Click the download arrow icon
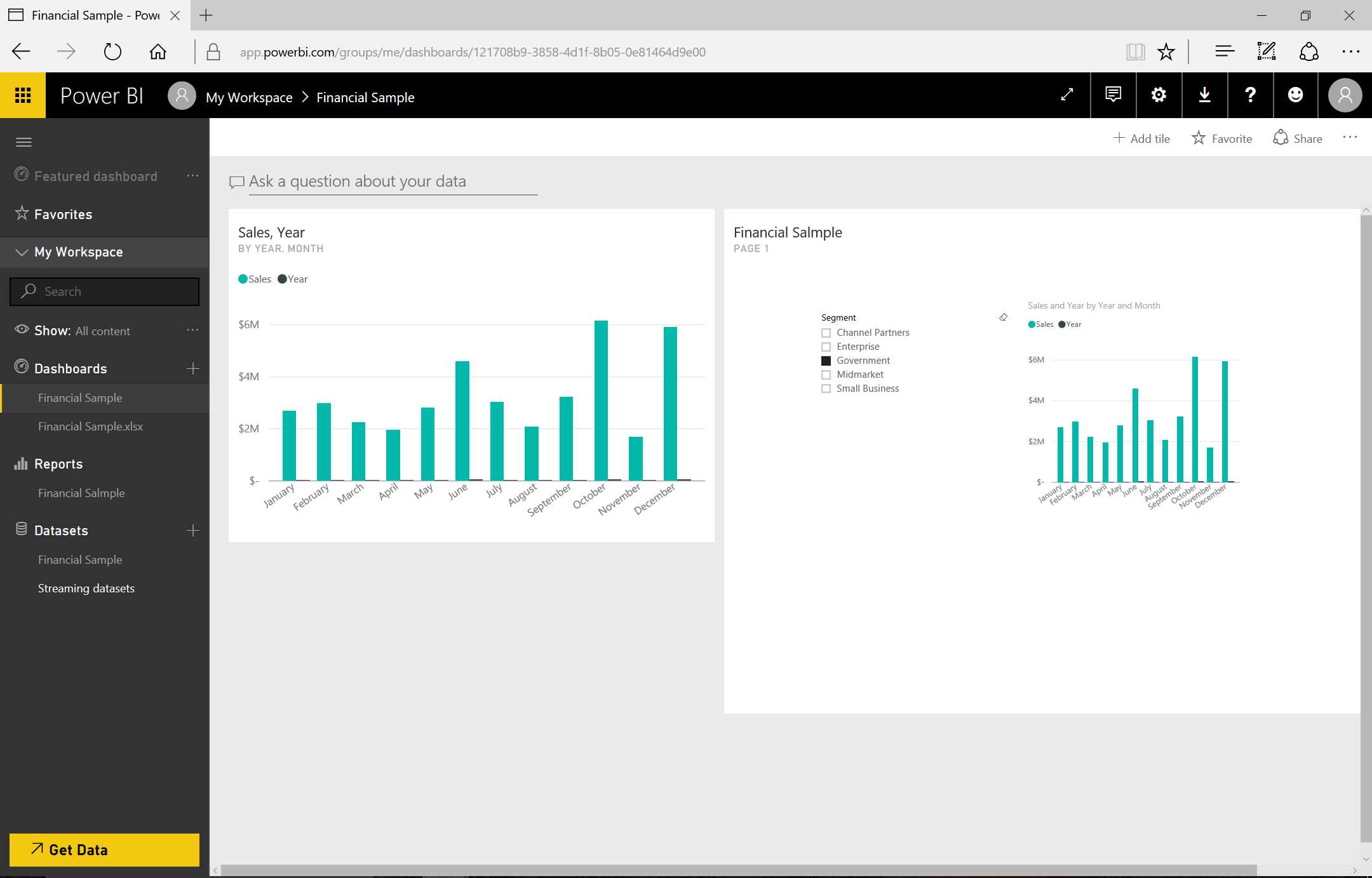 [1204, 95]
